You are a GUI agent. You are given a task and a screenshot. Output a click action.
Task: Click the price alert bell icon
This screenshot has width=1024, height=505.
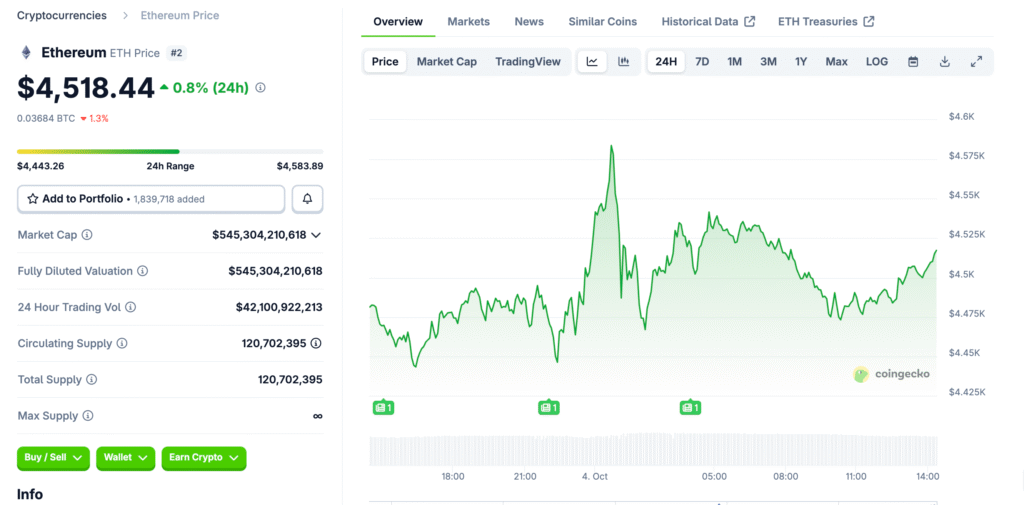[307, 199]
